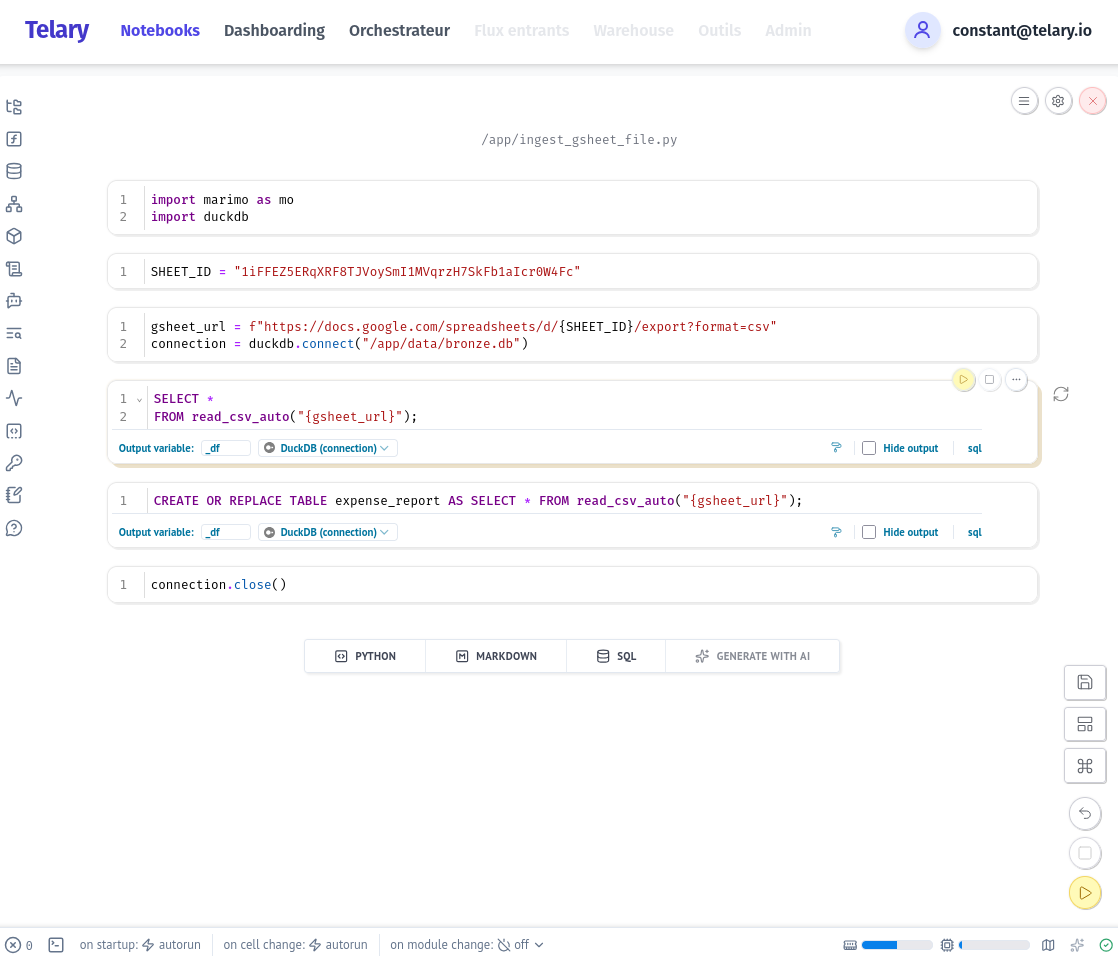Open the Orchestrateur menu item

tap(399, 31)
